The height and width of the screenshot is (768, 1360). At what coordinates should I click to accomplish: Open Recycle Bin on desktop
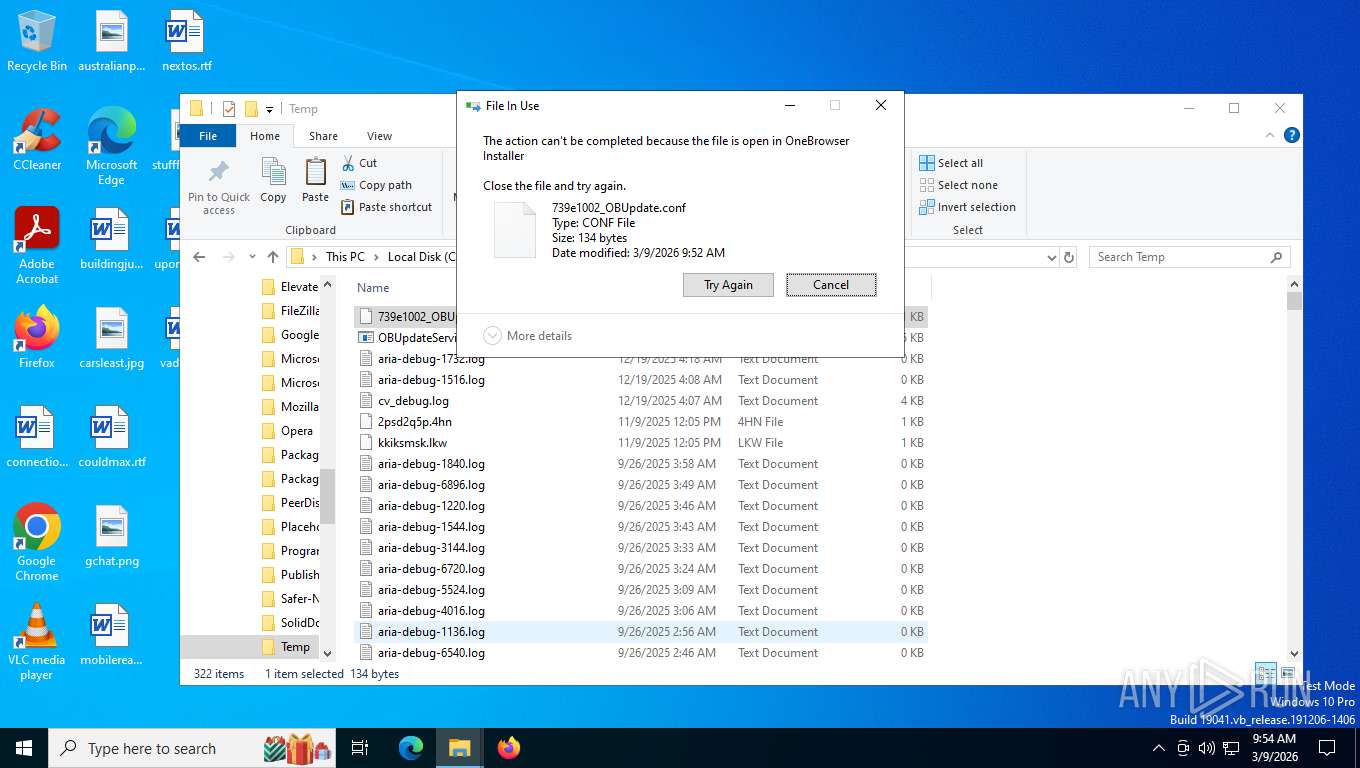[37, 41]
